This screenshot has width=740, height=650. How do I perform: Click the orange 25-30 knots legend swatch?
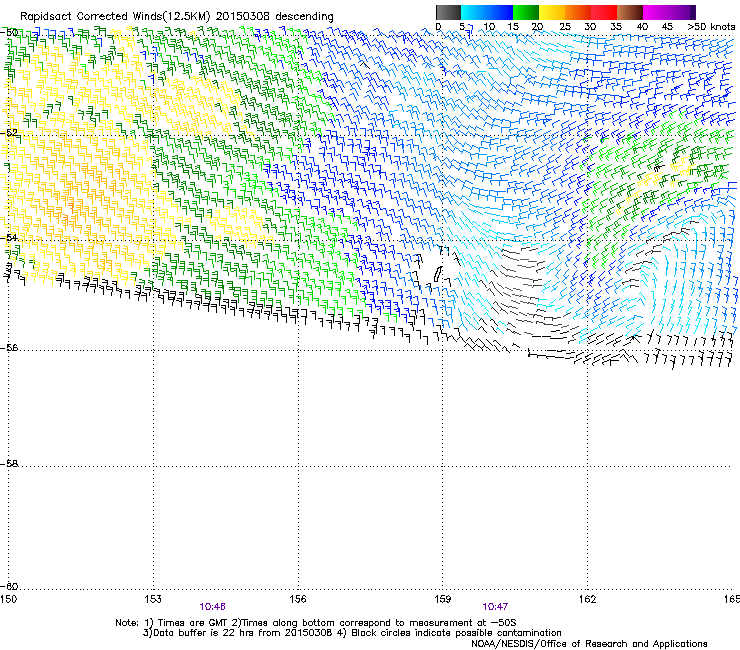(x=578, y=12)
